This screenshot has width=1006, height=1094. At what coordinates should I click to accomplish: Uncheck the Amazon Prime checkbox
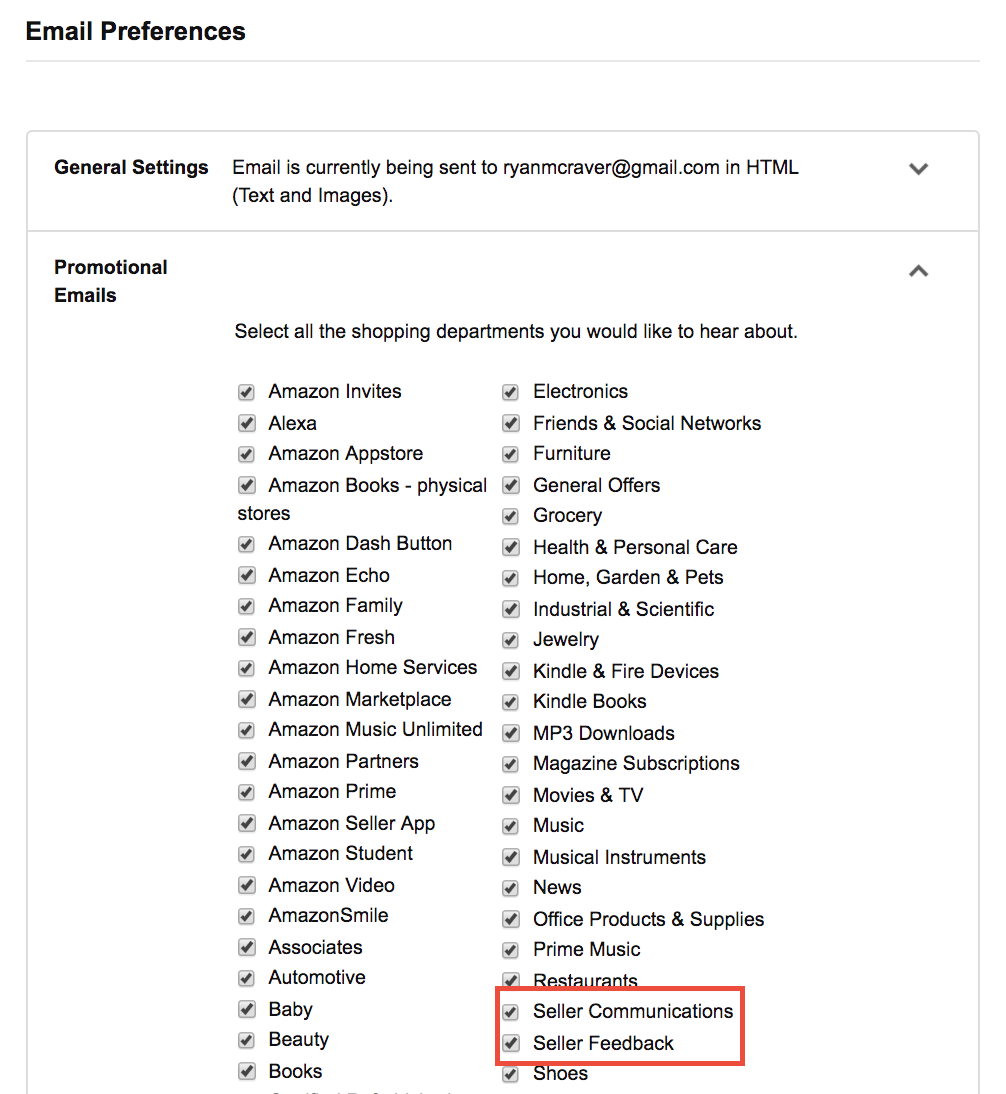[x=246, y=793]
